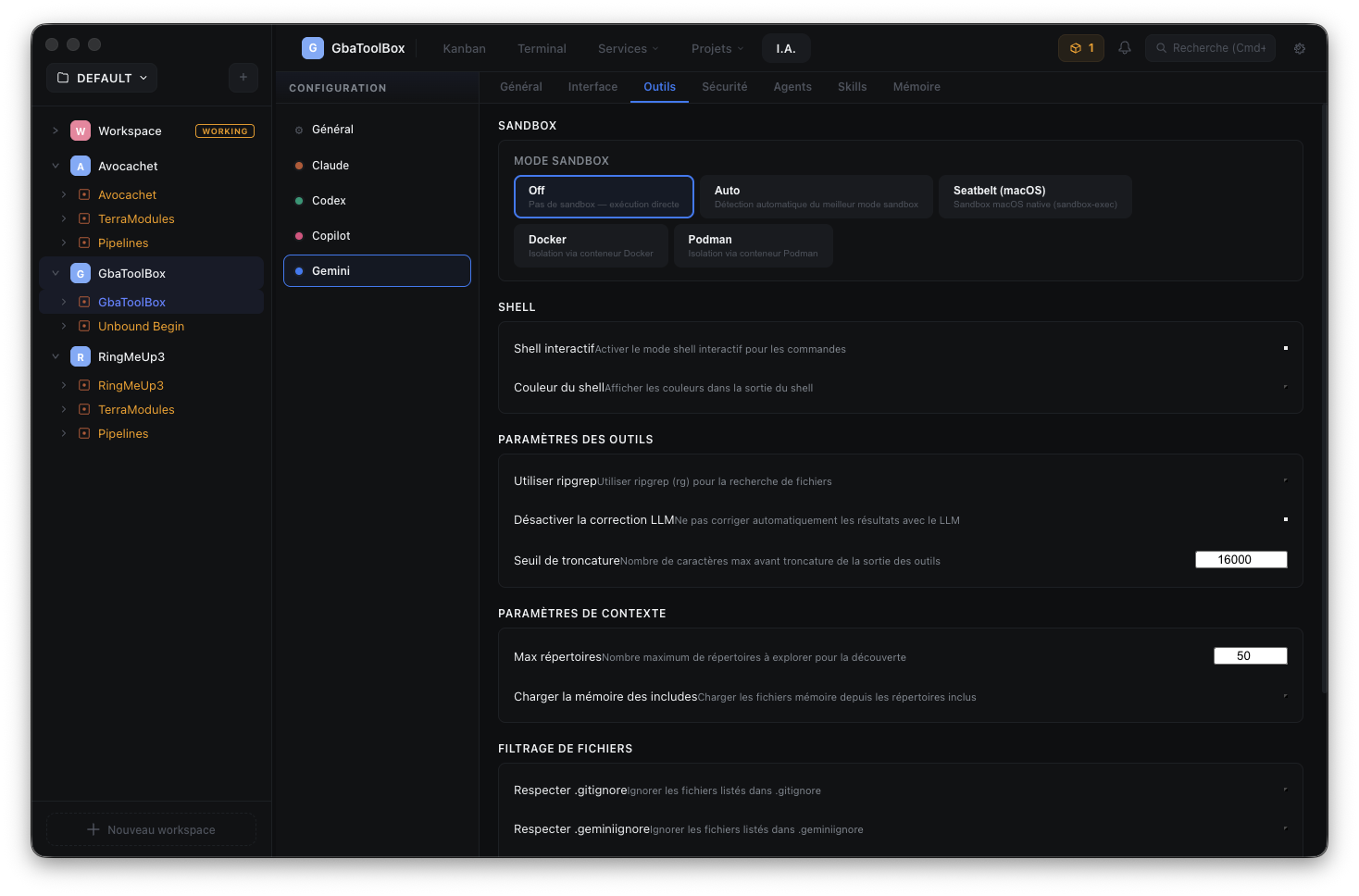Toggle the Désactiver la correction LLM checkbox
Image resolution: width=1359 pixels, height=896 pixels.
(x=1286, y=519)
